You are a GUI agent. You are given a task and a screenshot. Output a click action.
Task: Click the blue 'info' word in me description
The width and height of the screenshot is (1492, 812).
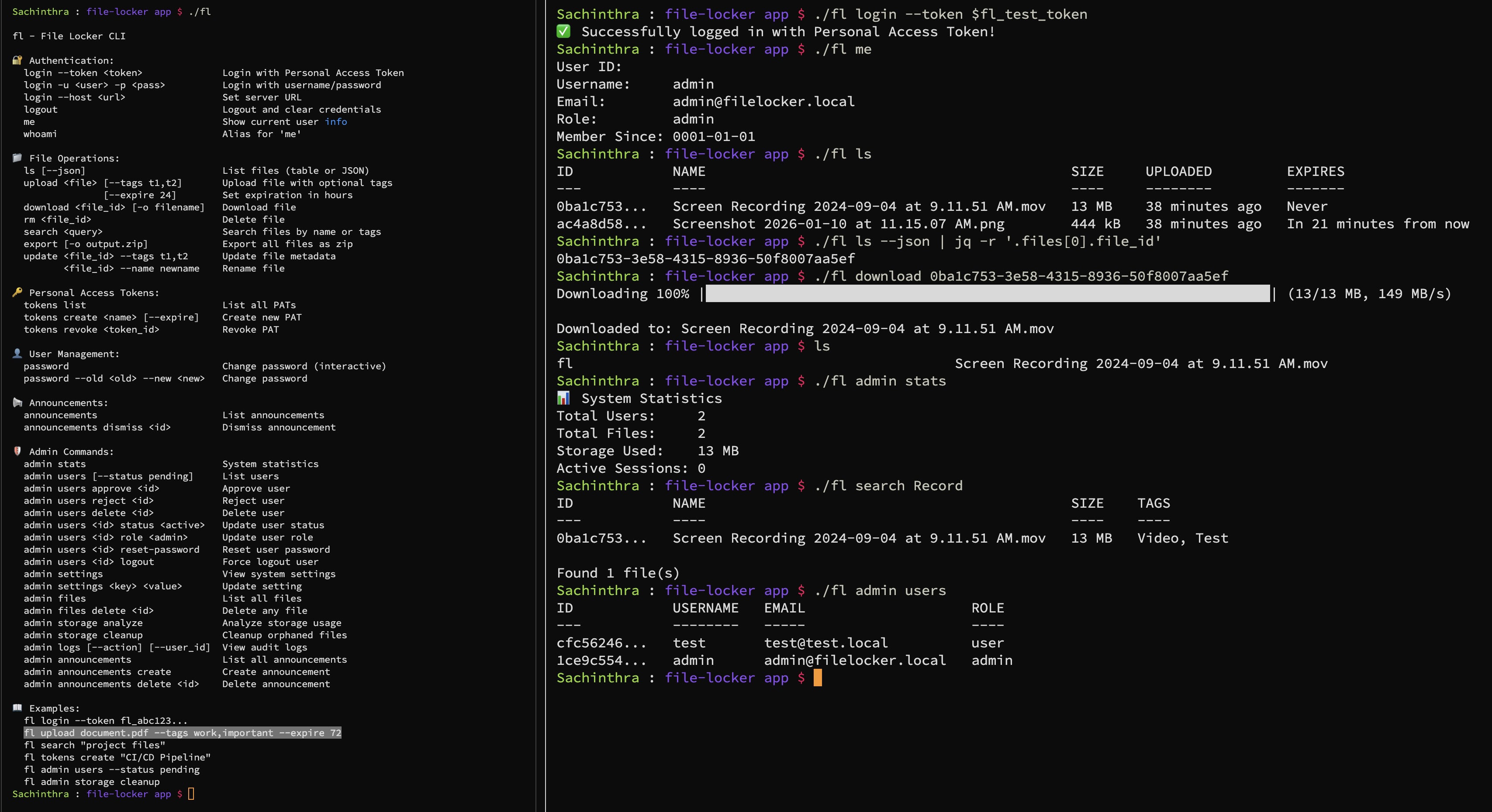(336, 121)
